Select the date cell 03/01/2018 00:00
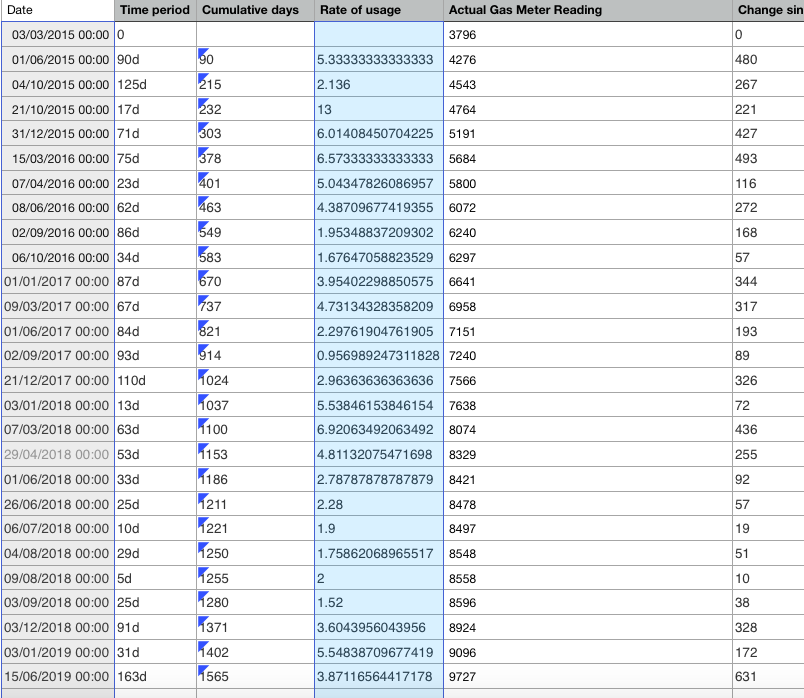 (58, 405)
